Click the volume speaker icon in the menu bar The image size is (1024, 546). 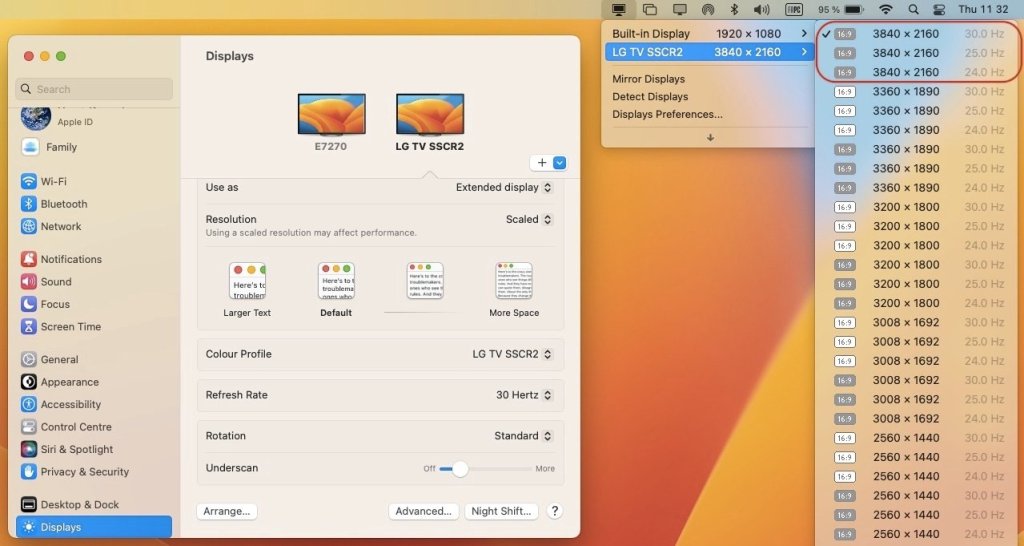coord(762,9)
